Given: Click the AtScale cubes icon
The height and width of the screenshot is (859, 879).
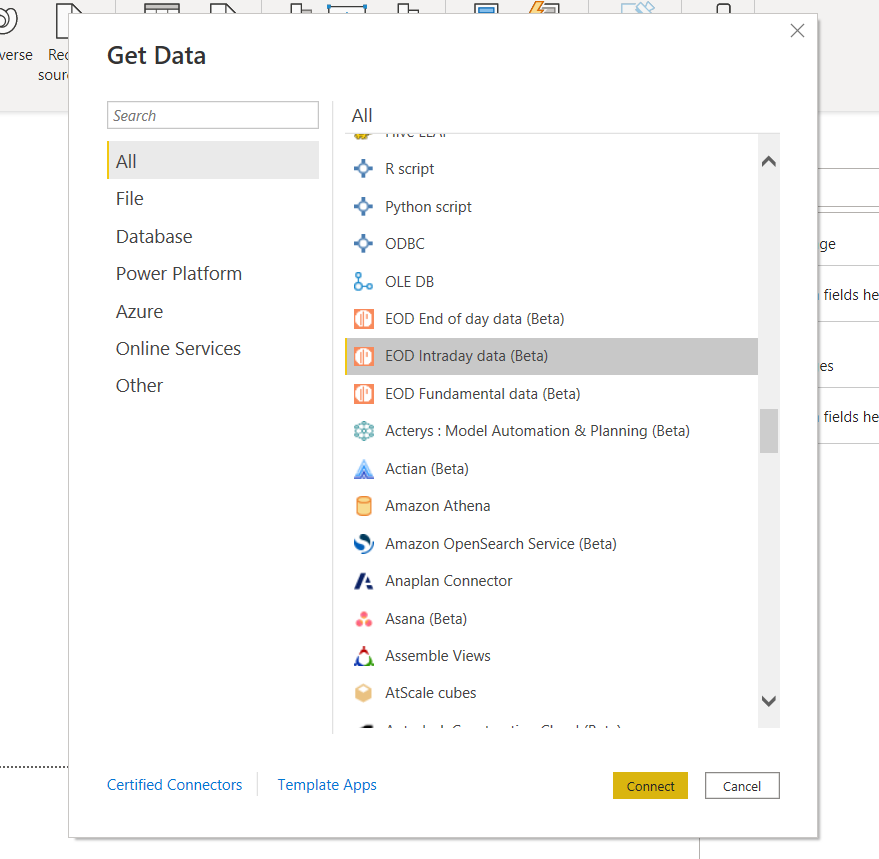Looking at the screenshot, I should (x=363, y=693).
